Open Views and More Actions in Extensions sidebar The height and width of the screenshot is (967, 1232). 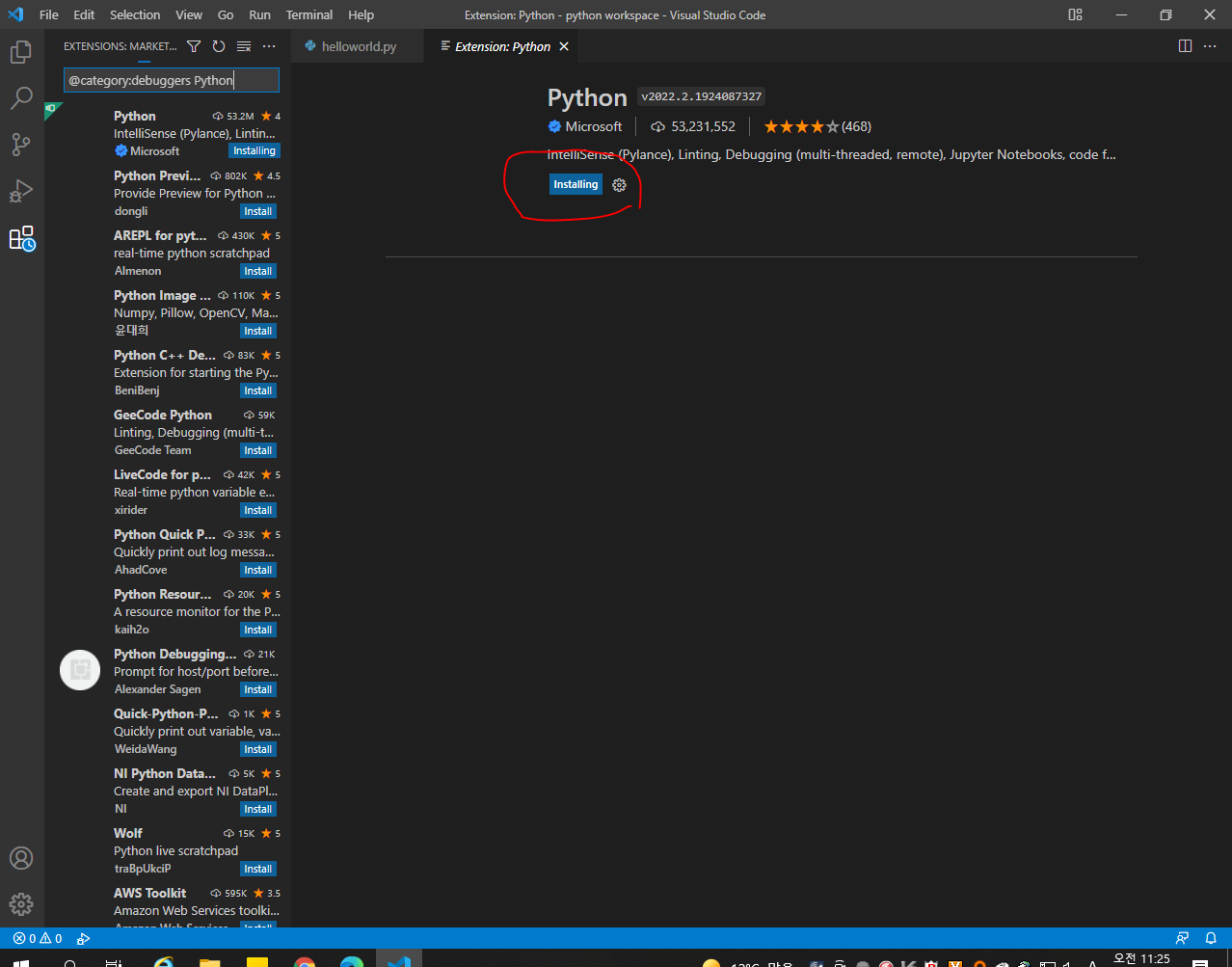pyautogui.click(x=269, y=46)
